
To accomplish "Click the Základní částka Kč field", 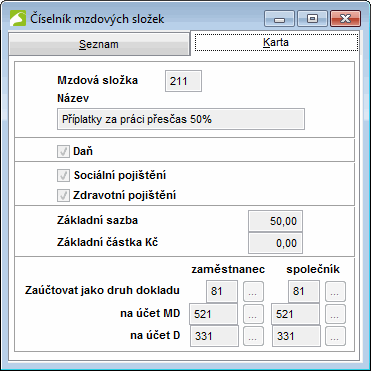I will pyautogui.click(x=275, y=243).
